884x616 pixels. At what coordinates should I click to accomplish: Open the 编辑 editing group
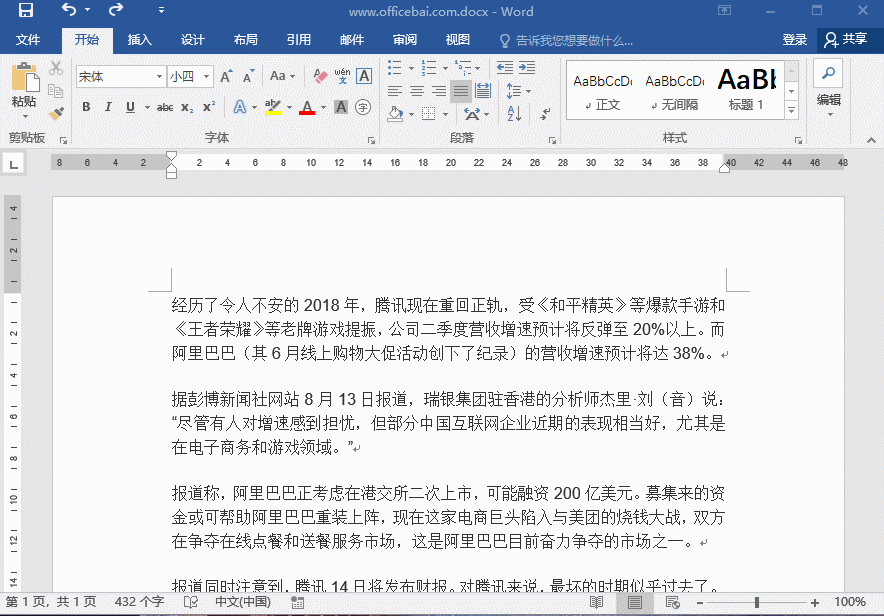coord(828,89)
